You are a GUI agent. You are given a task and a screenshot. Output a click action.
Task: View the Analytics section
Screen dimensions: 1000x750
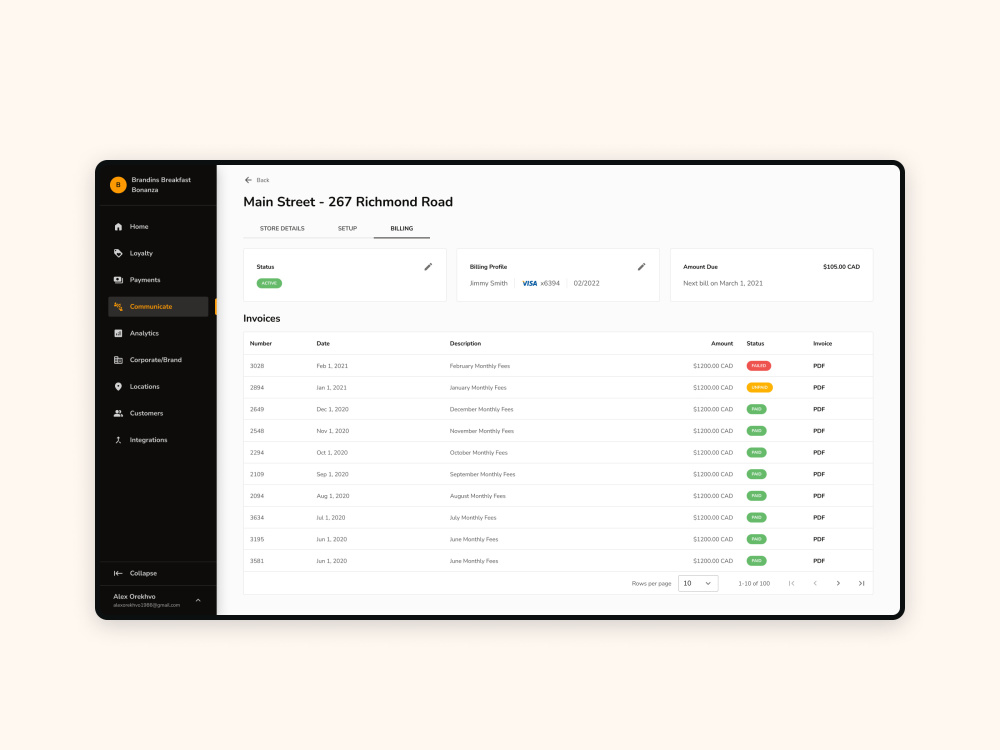[144, 333]
